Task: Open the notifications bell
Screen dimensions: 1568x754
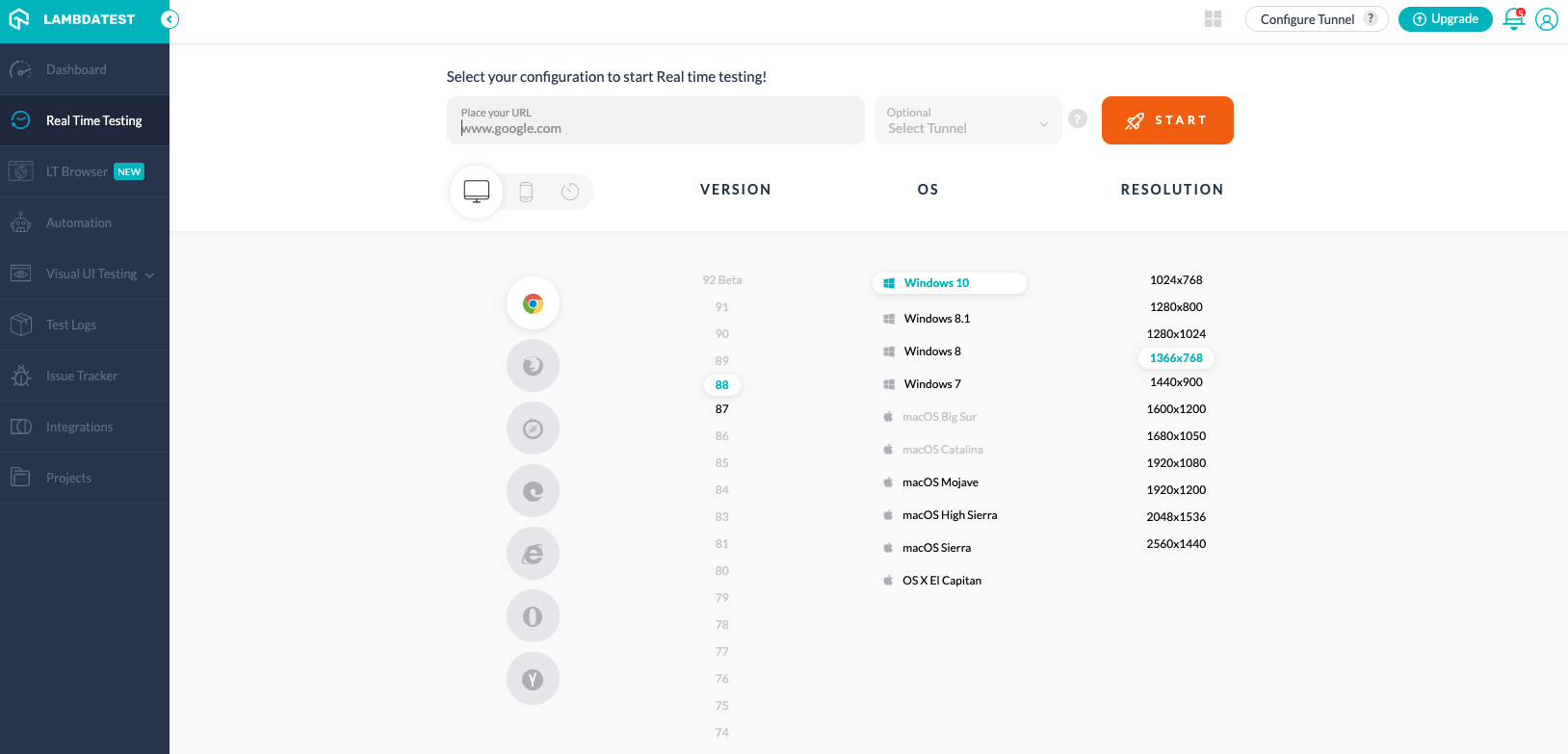Action: (1514, 19)
